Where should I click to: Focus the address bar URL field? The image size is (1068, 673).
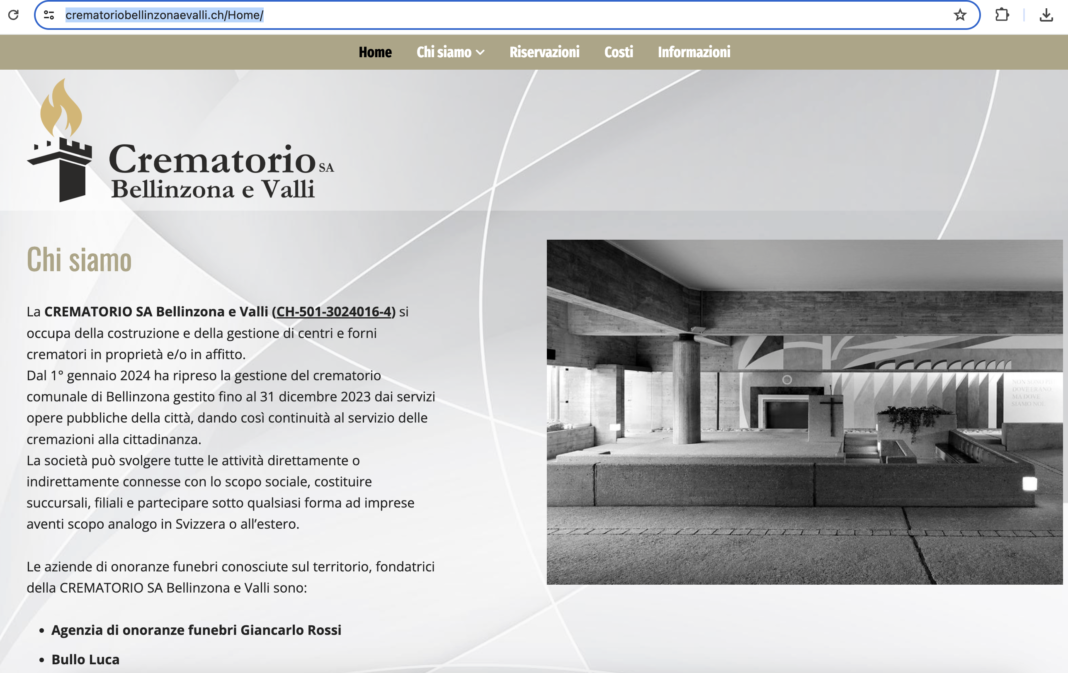coord(500,15)
